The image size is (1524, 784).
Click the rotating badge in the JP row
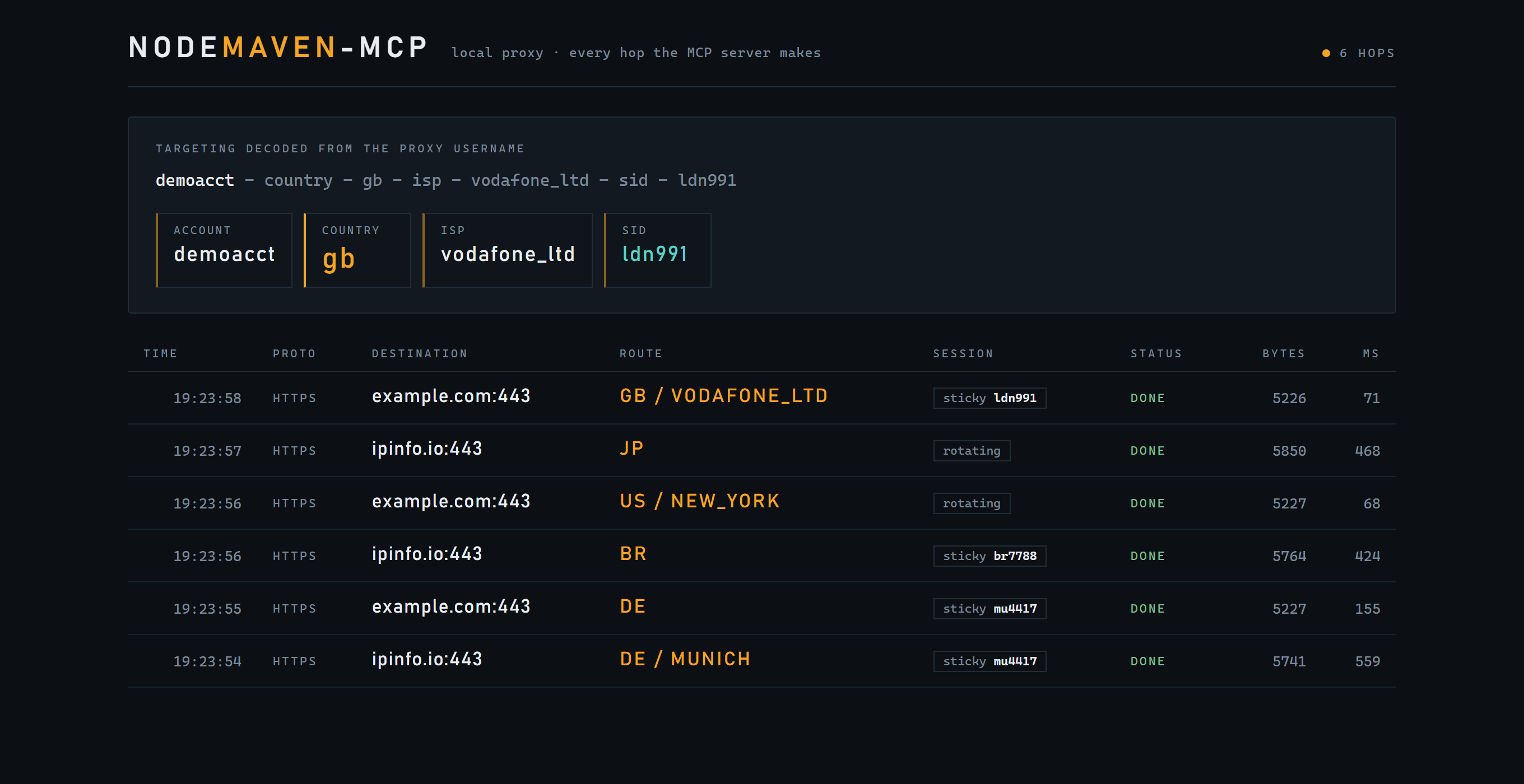pos(972,451)
